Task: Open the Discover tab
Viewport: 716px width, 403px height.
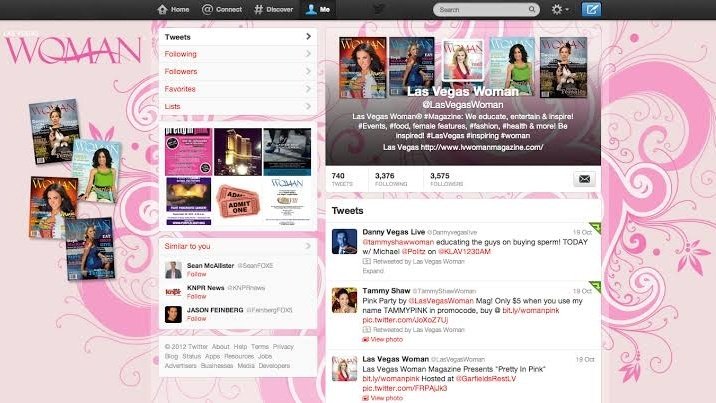Action: point(274,9)
